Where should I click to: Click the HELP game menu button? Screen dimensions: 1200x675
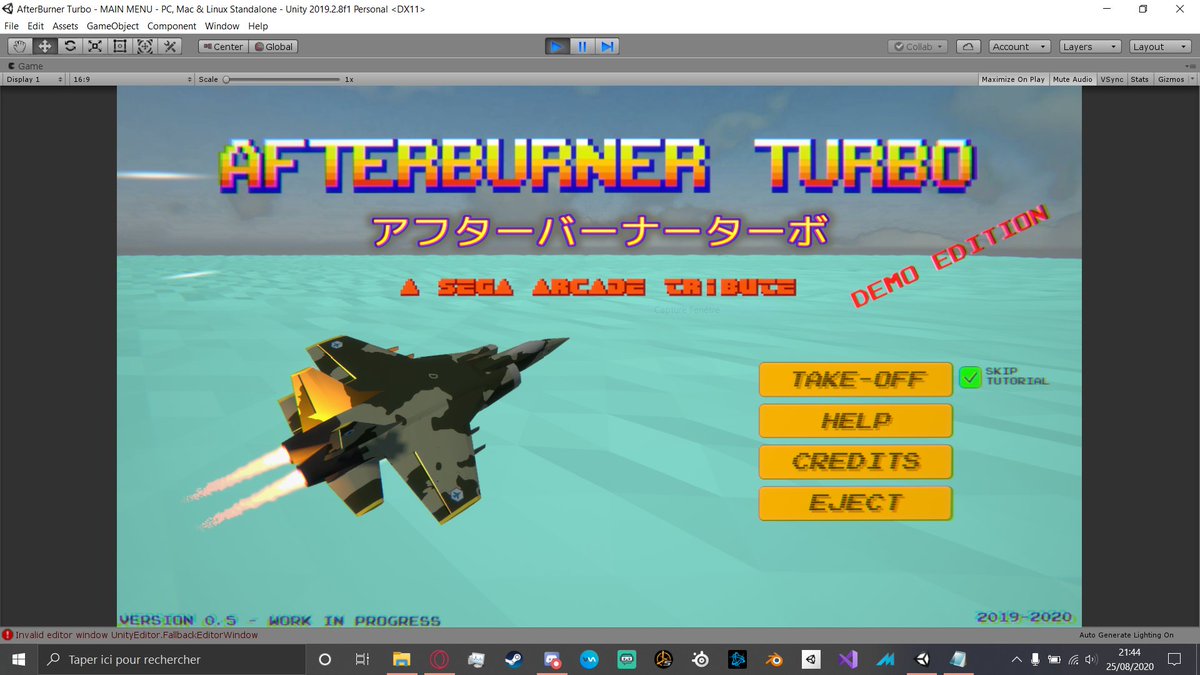pos(856,420)
